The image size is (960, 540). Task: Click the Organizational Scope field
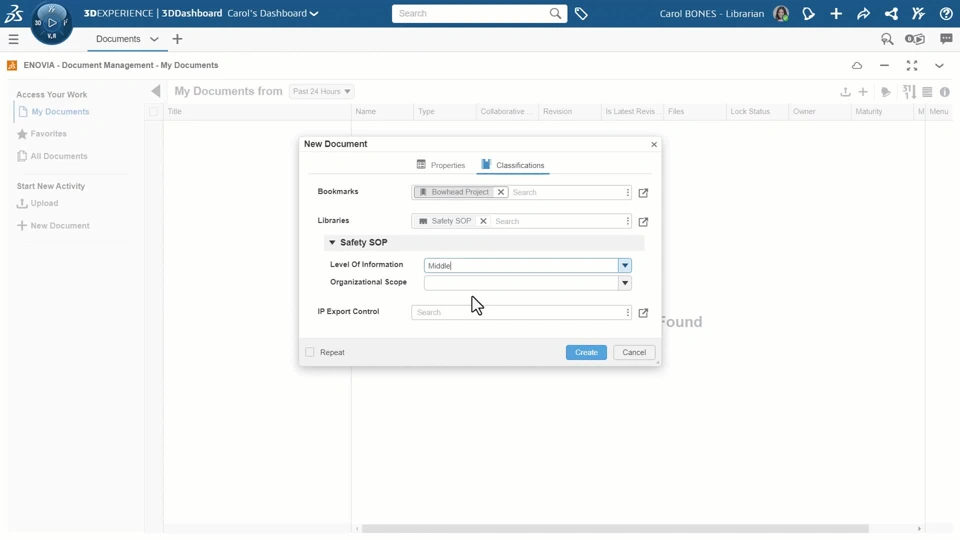point(521,283)
